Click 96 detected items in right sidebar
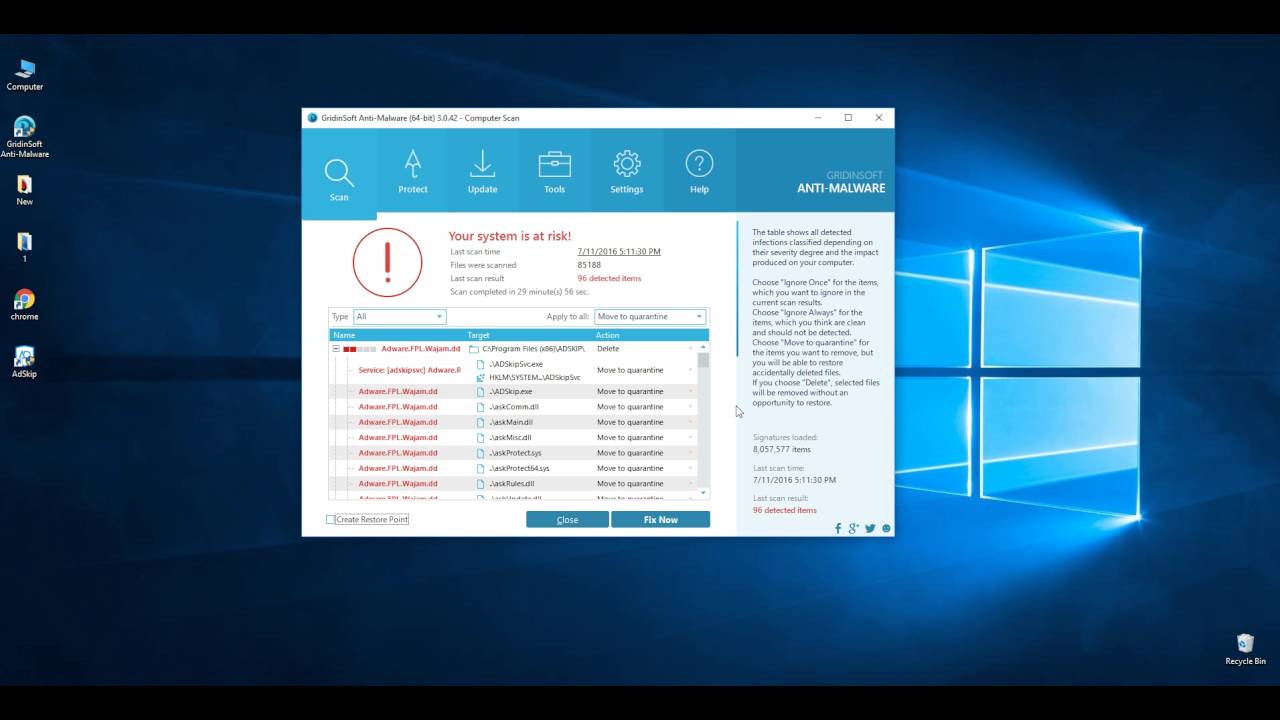 click(x=785, y=510)
